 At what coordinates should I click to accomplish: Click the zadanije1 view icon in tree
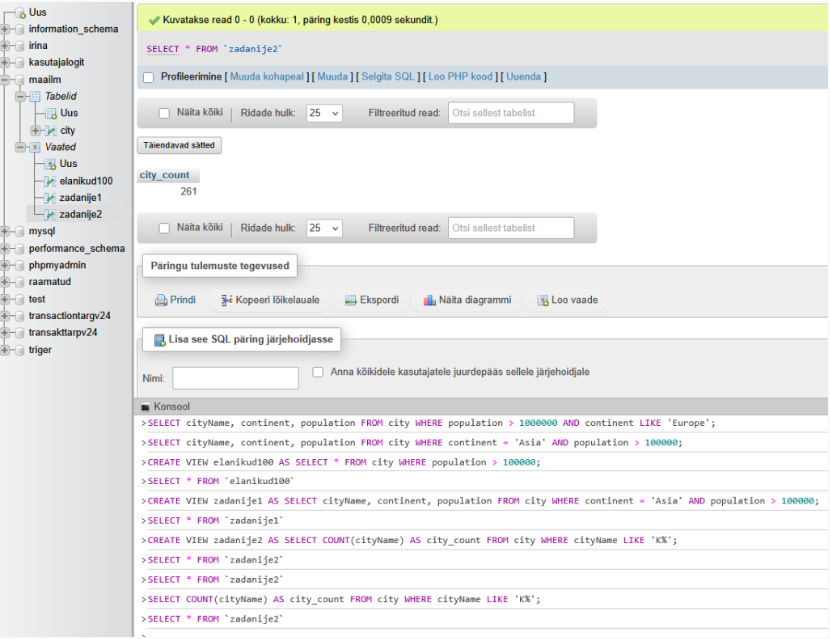coord(50,198)
